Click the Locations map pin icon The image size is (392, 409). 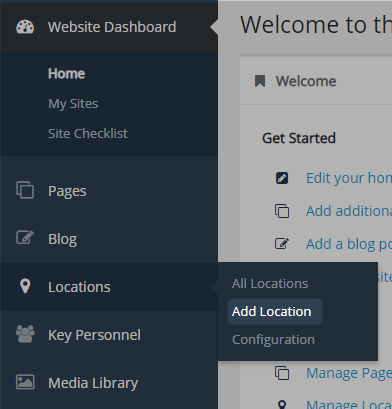point(25,286)
